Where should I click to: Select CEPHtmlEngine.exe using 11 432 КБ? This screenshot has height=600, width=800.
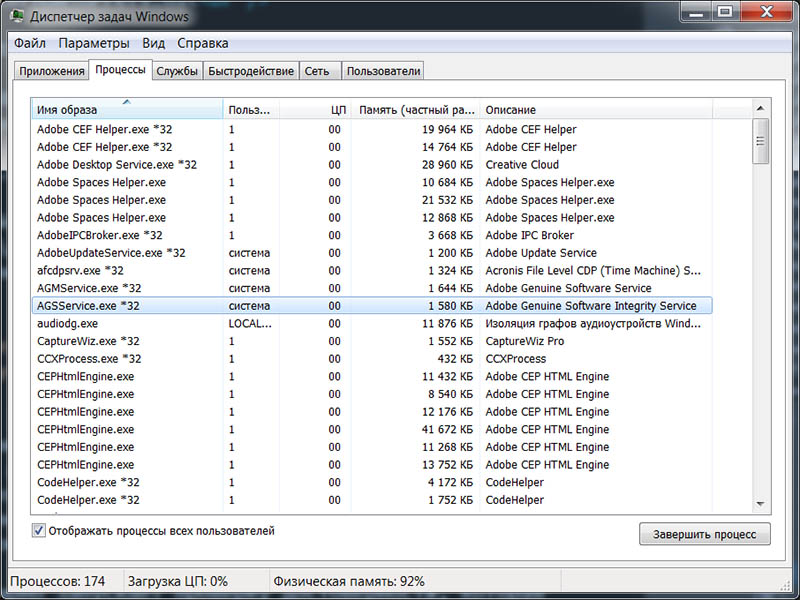[371, 377]
